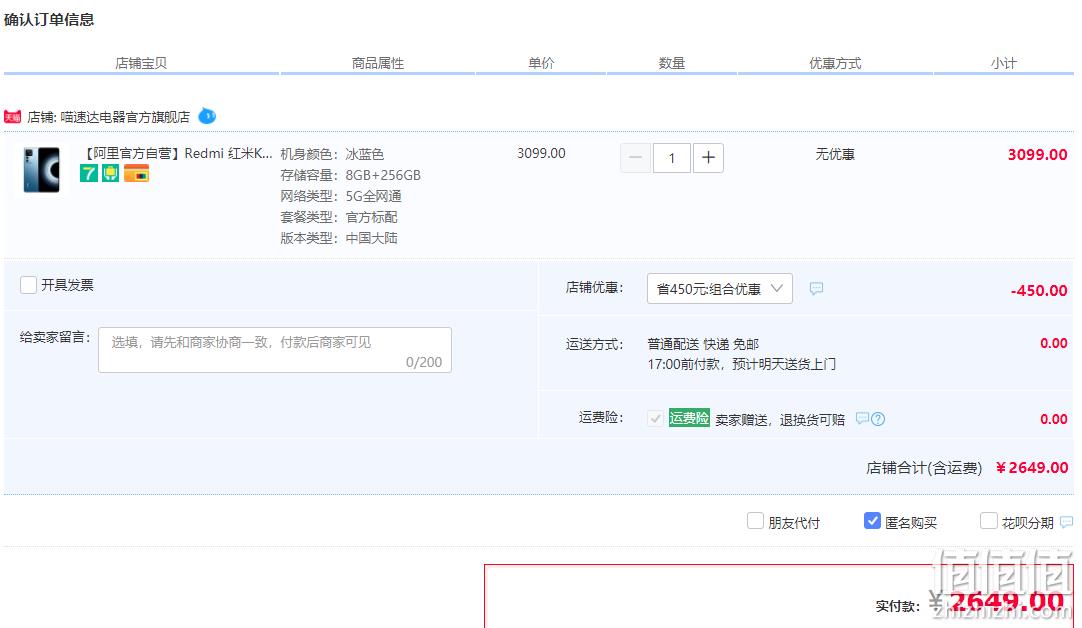The height and width of the screenshot is (628, 1082).
Task: Click the 小计 column header
Action: point(1003,63)
